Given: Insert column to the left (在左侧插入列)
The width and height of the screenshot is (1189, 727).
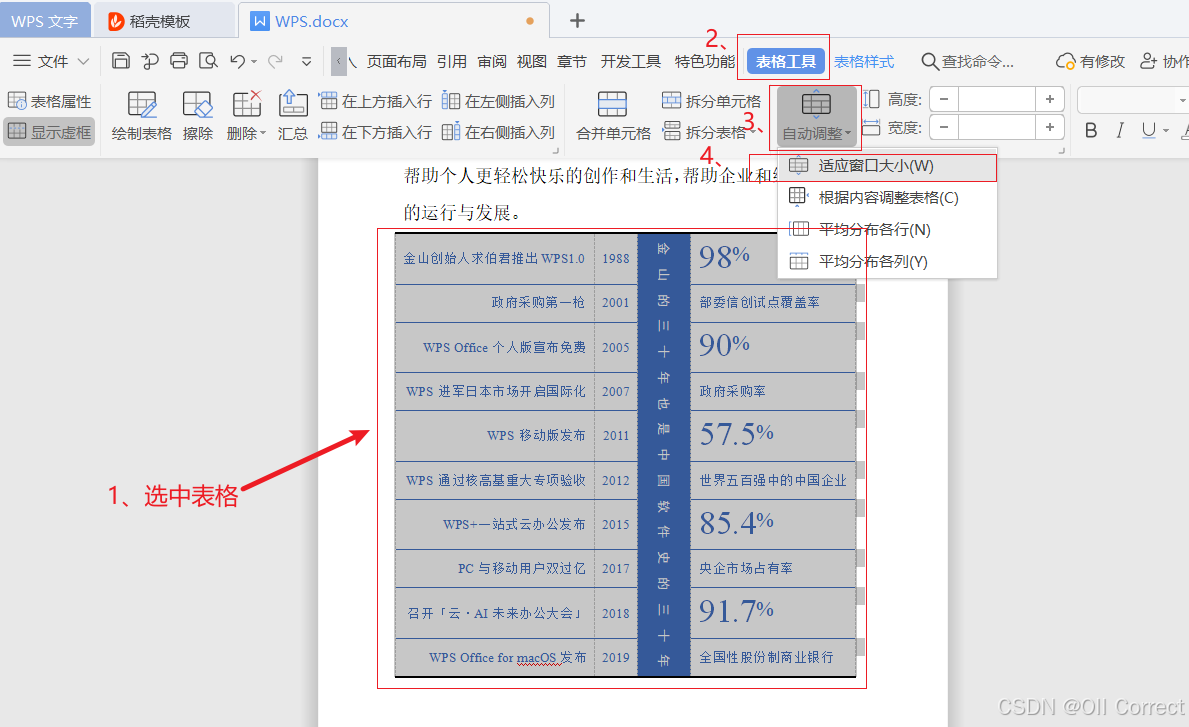Looking at the screenshot, I should 498,101.
